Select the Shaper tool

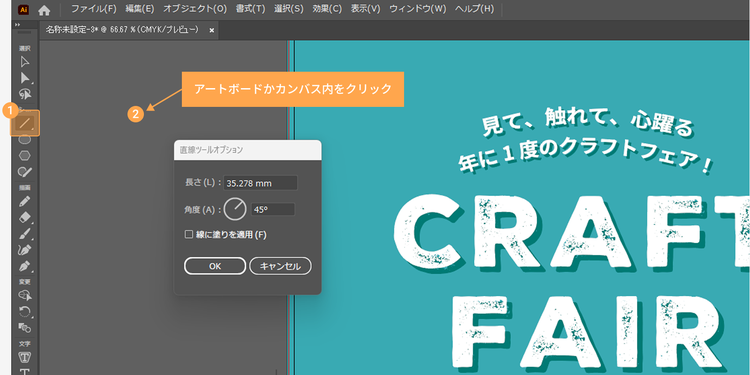[x=25, y=172]
